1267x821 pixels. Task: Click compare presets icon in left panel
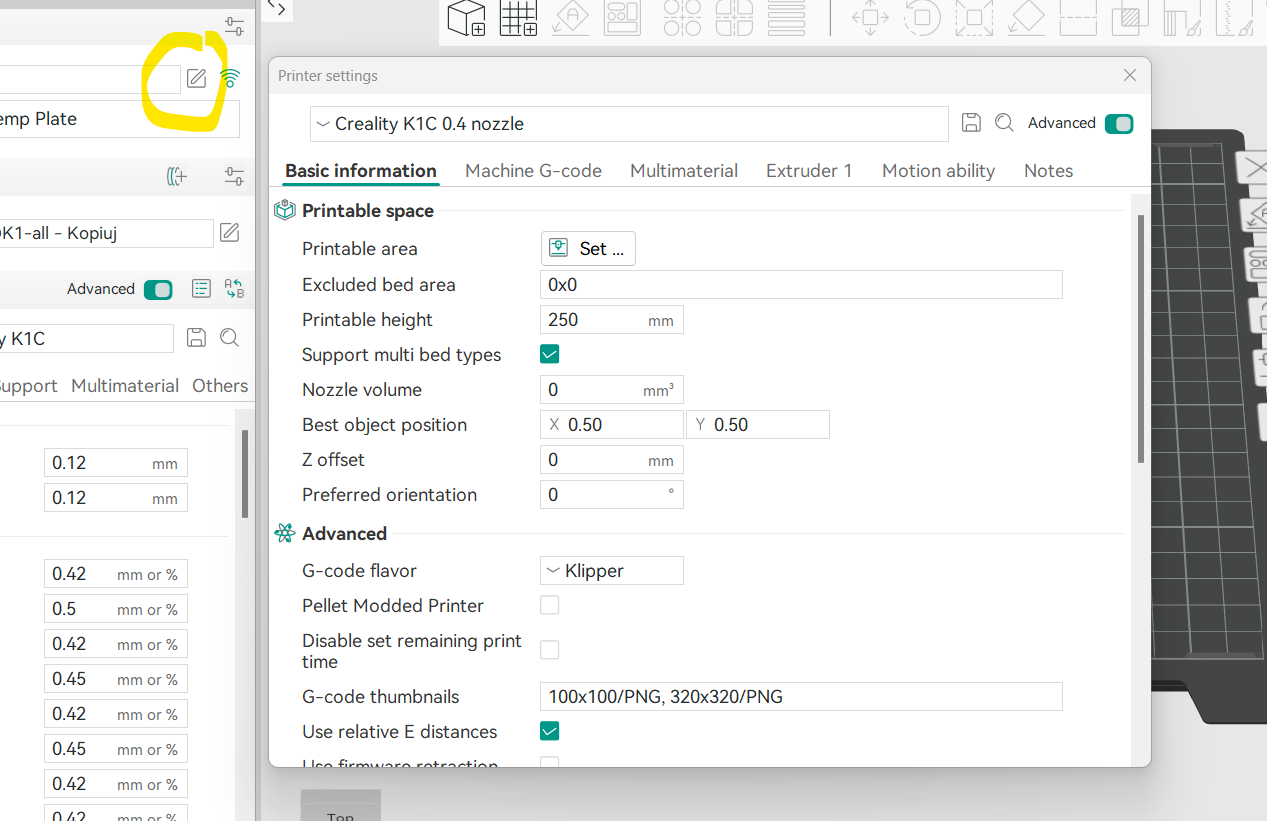234,289
